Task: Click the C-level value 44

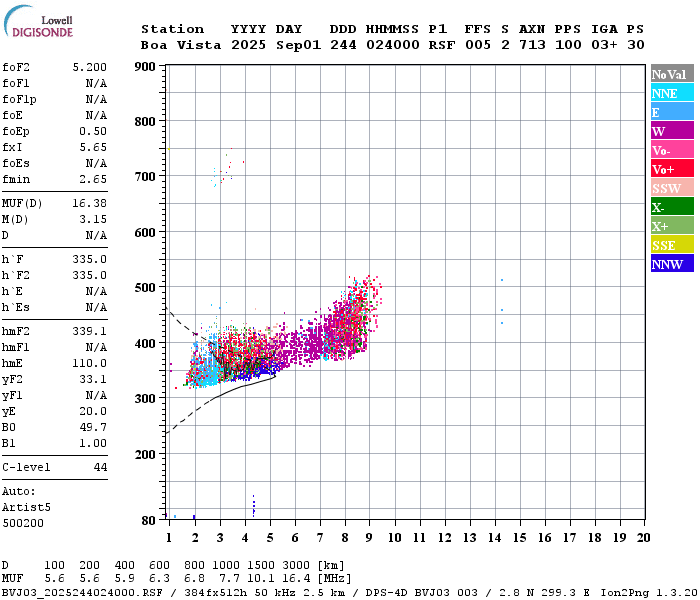Action: click(x=100, y=467)
